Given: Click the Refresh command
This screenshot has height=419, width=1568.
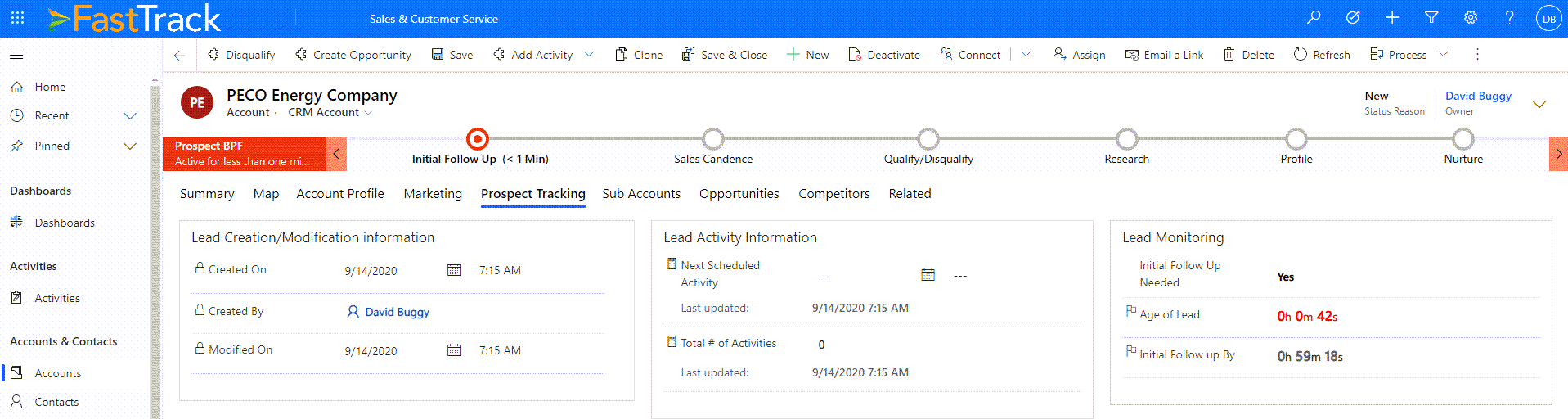Looking at the screenshot, I should [x=1322, y=55].
